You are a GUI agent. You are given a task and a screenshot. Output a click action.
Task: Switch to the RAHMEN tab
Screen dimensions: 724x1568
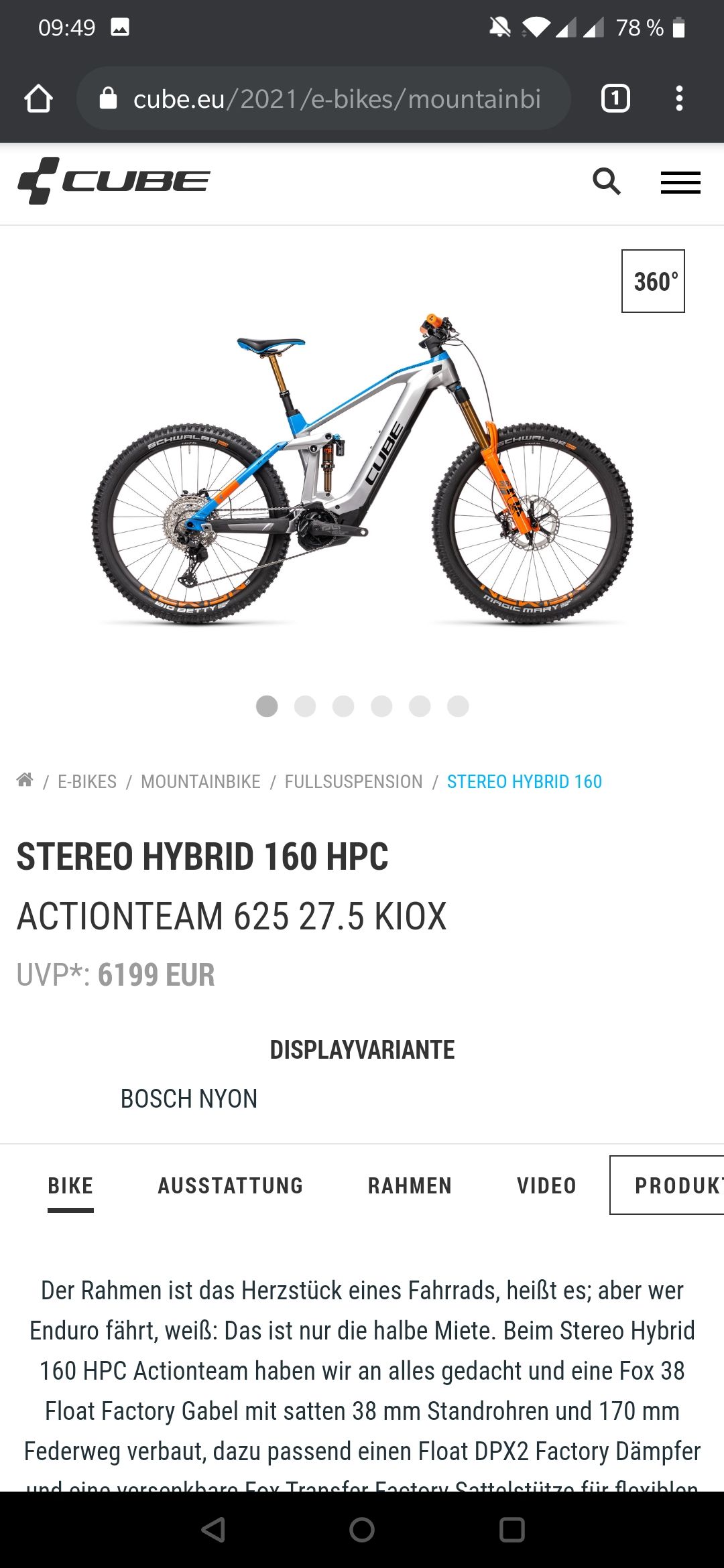point(410,1185)
